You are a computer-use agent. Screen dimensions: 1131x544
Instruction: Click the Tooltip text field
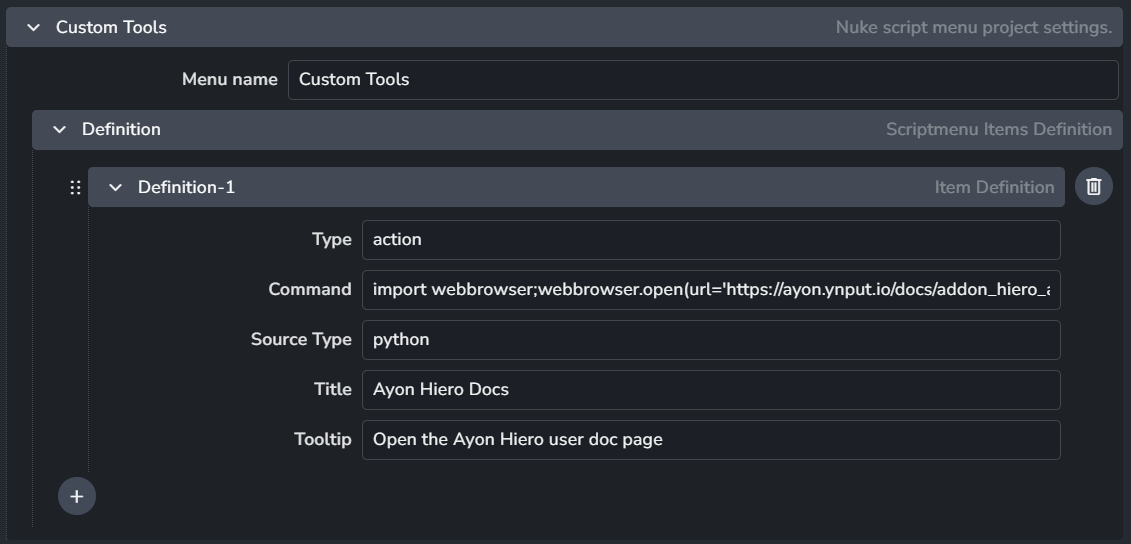711,439
